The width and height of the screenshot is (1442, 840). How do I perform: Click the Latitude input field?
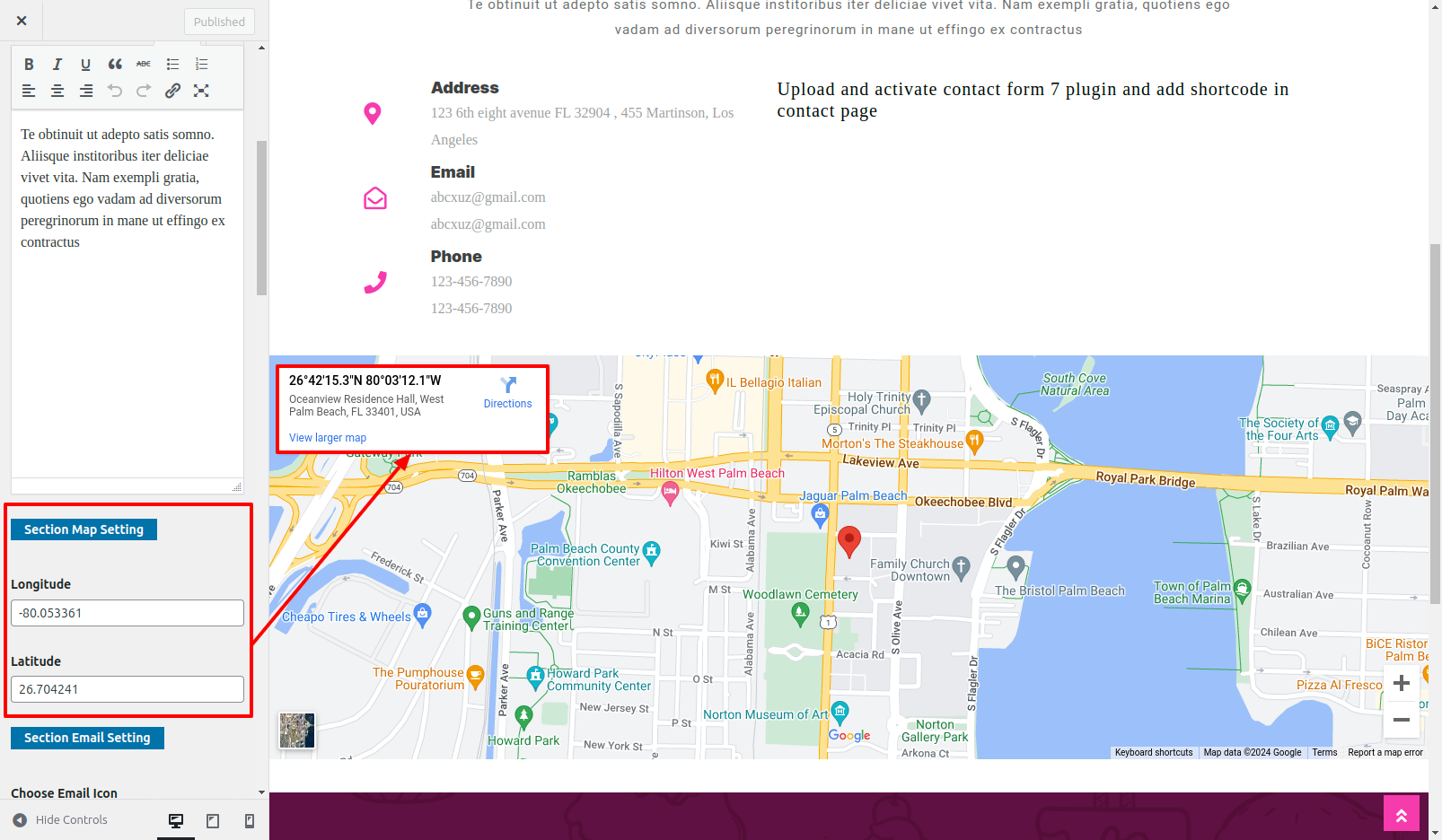(x=127, y=689)
